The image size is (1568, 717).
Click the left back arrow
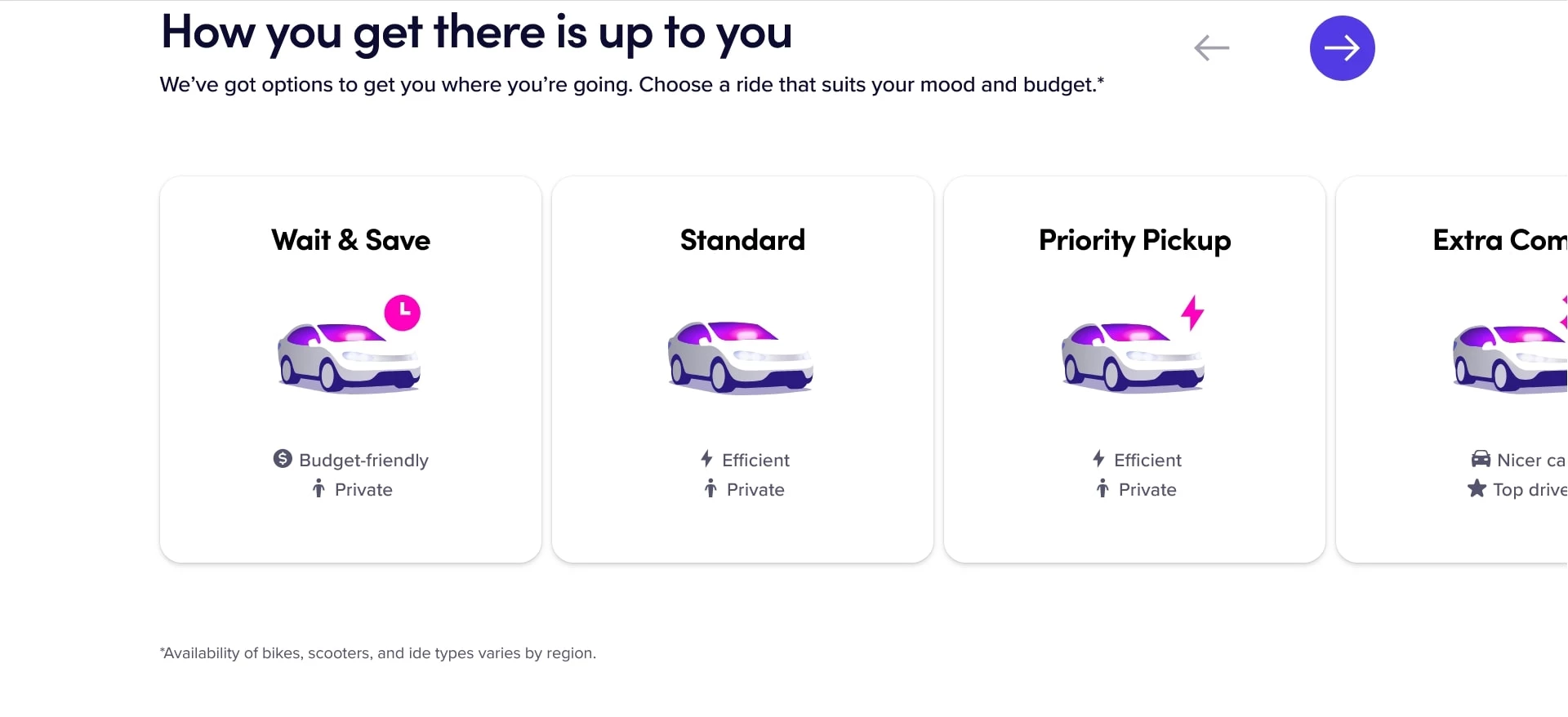pyautogui.click(x=1211, y=48)
